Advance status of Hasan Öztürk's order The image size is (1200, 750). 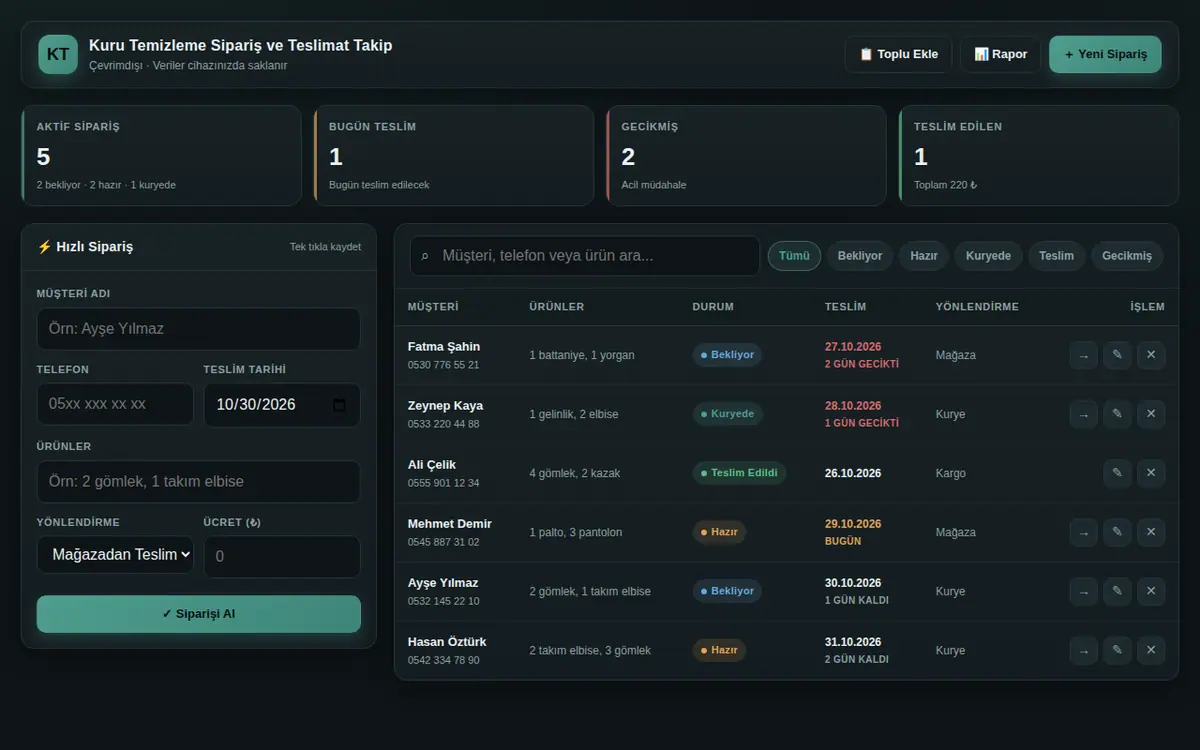click(1083, 650)
